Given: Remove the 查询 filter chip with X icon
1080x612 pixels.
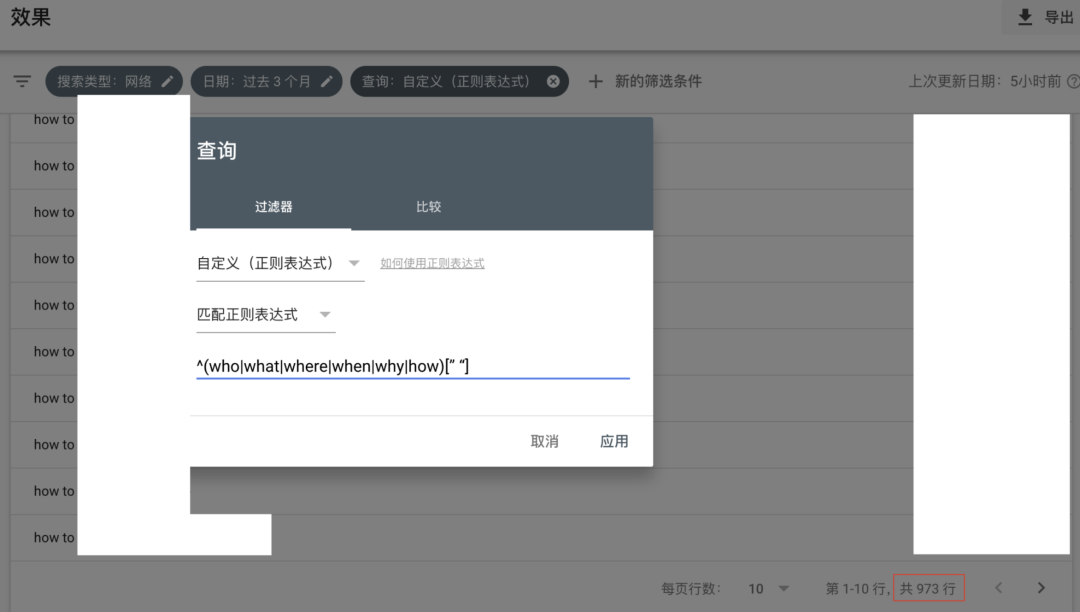Looking at the screenshot, I should [553, 82].
